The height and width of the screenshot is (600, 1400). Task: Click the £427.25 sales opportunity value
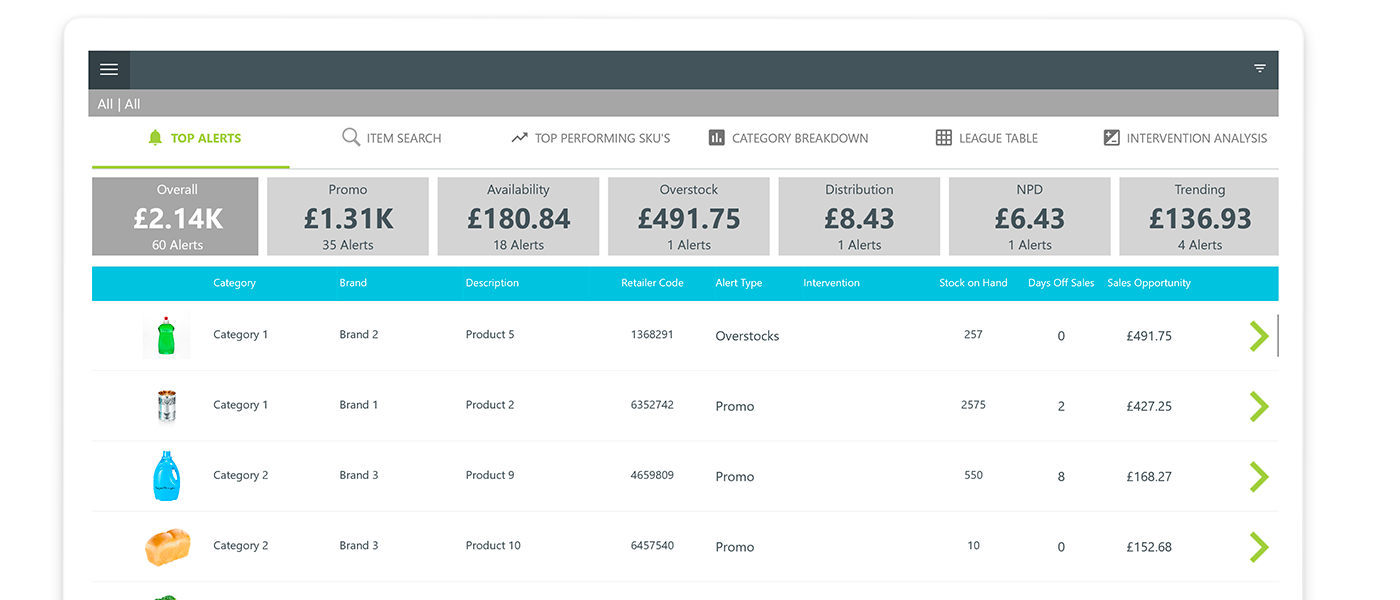1149,406
